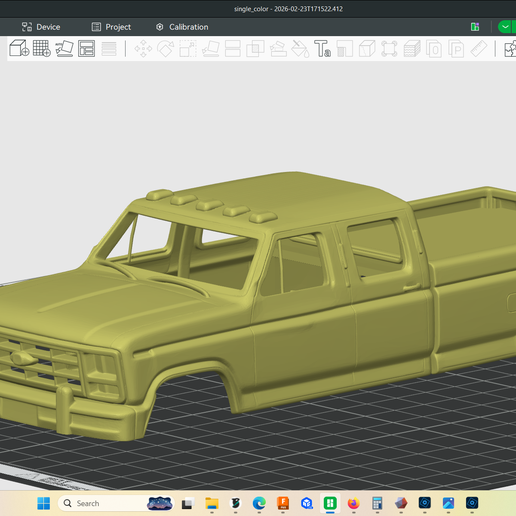Select the Mesh boolean tool
The image size is (516, 516).
[x=255, y=49]
